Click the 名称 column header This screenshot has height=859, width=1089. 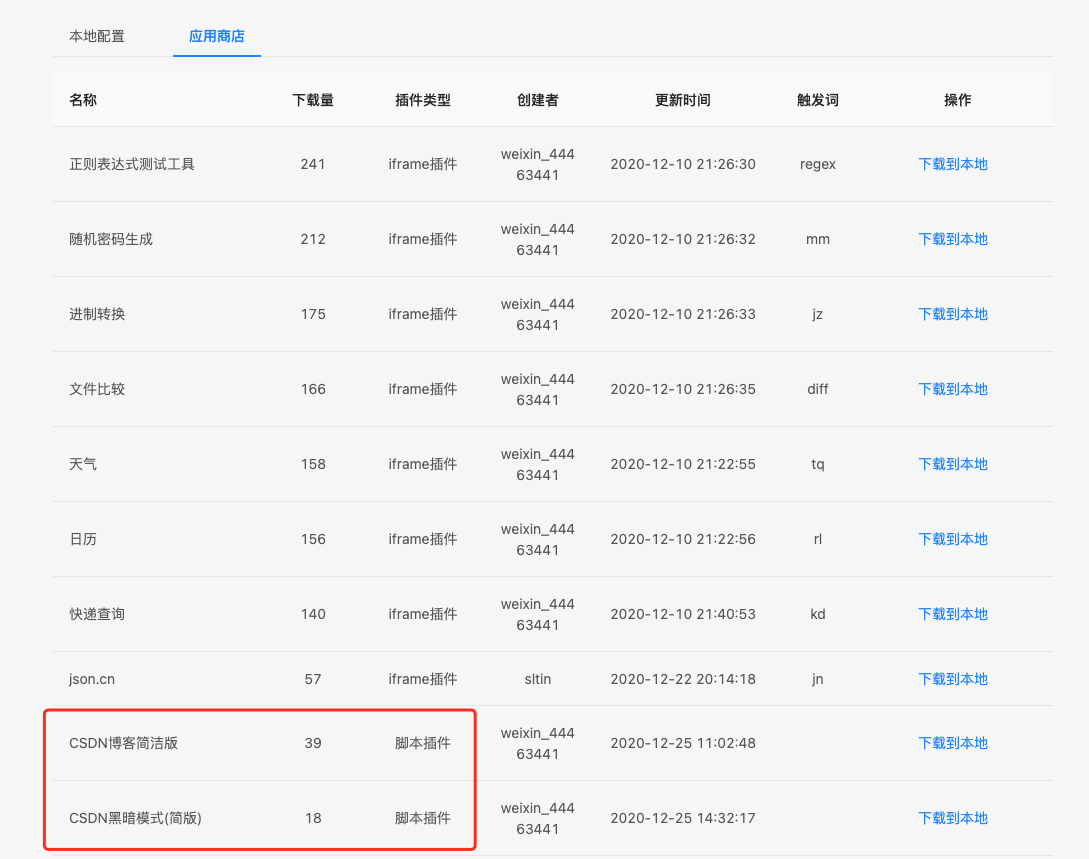[x=83, y=100]
